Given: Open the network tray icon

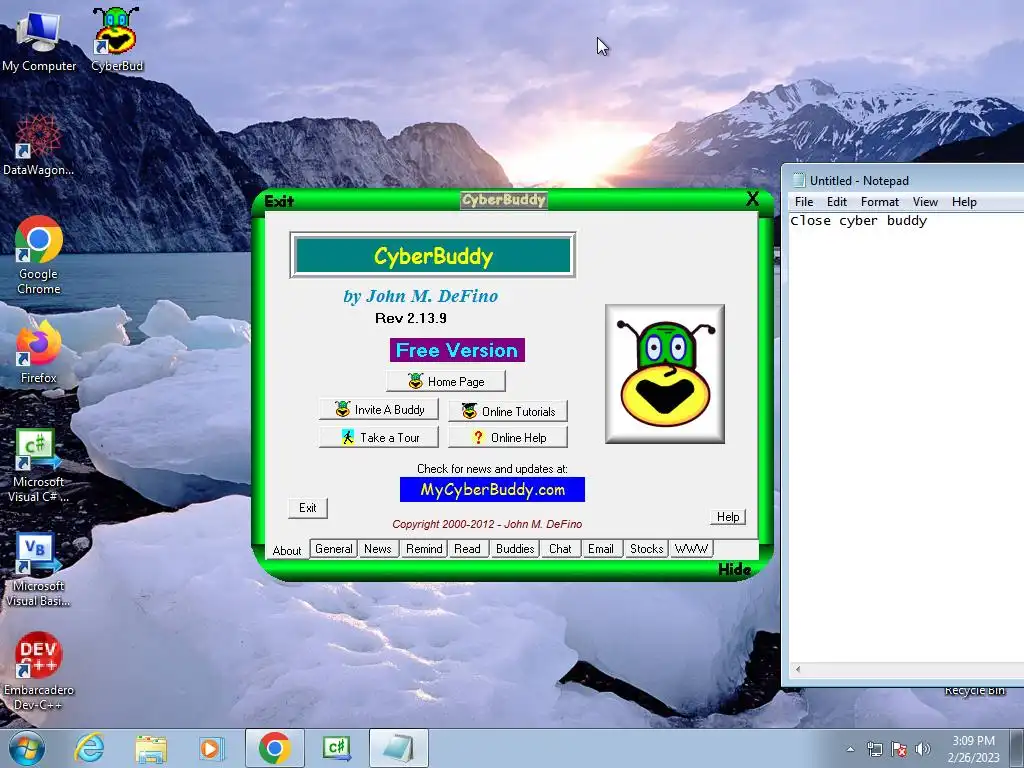Looking at the screenshot, I should (874, 749).
